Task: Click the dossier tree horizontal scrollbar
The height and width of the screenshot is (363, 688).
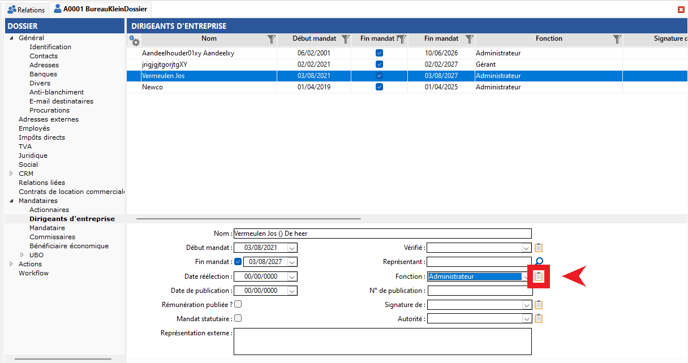Action: [x=63, y=359]
